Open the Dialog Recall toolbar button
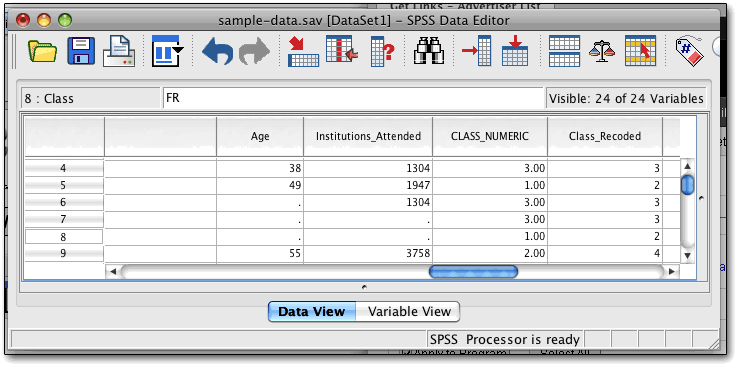Viewport: 737px width, 366px height. click(x=167, y=51)
